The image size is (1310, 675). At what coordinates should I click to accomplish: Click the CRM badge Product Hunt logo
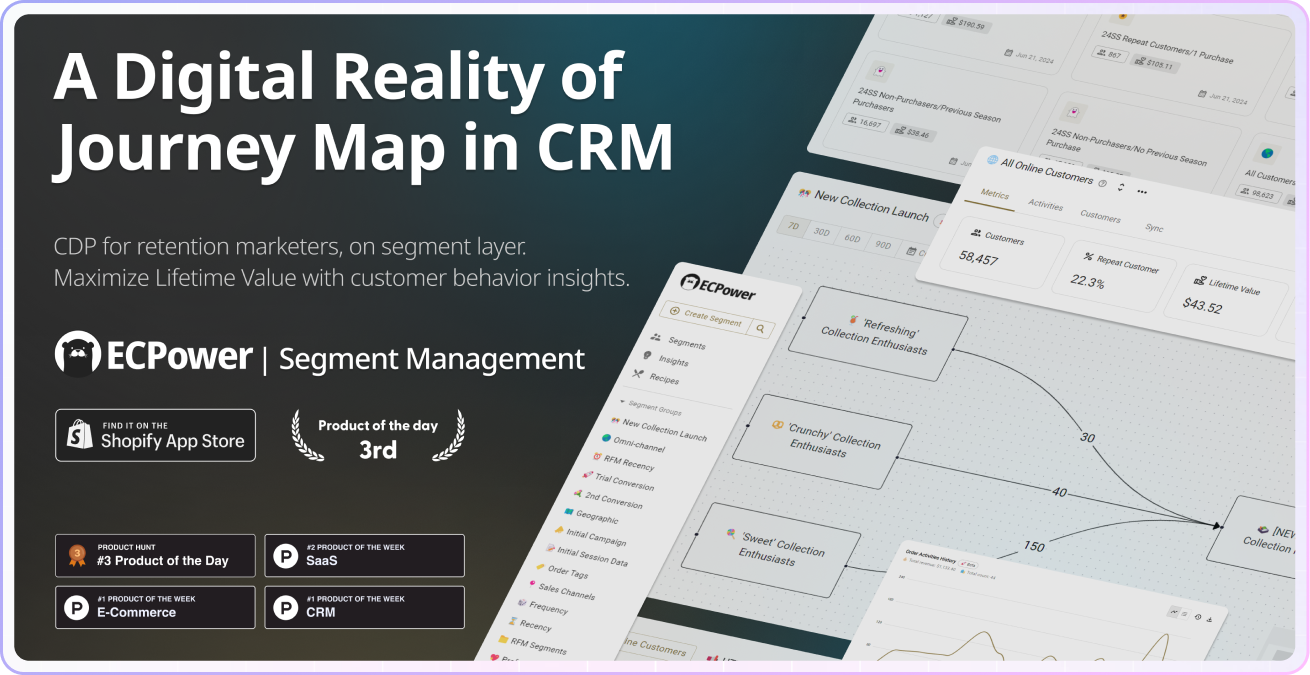[x=286, y=607]
